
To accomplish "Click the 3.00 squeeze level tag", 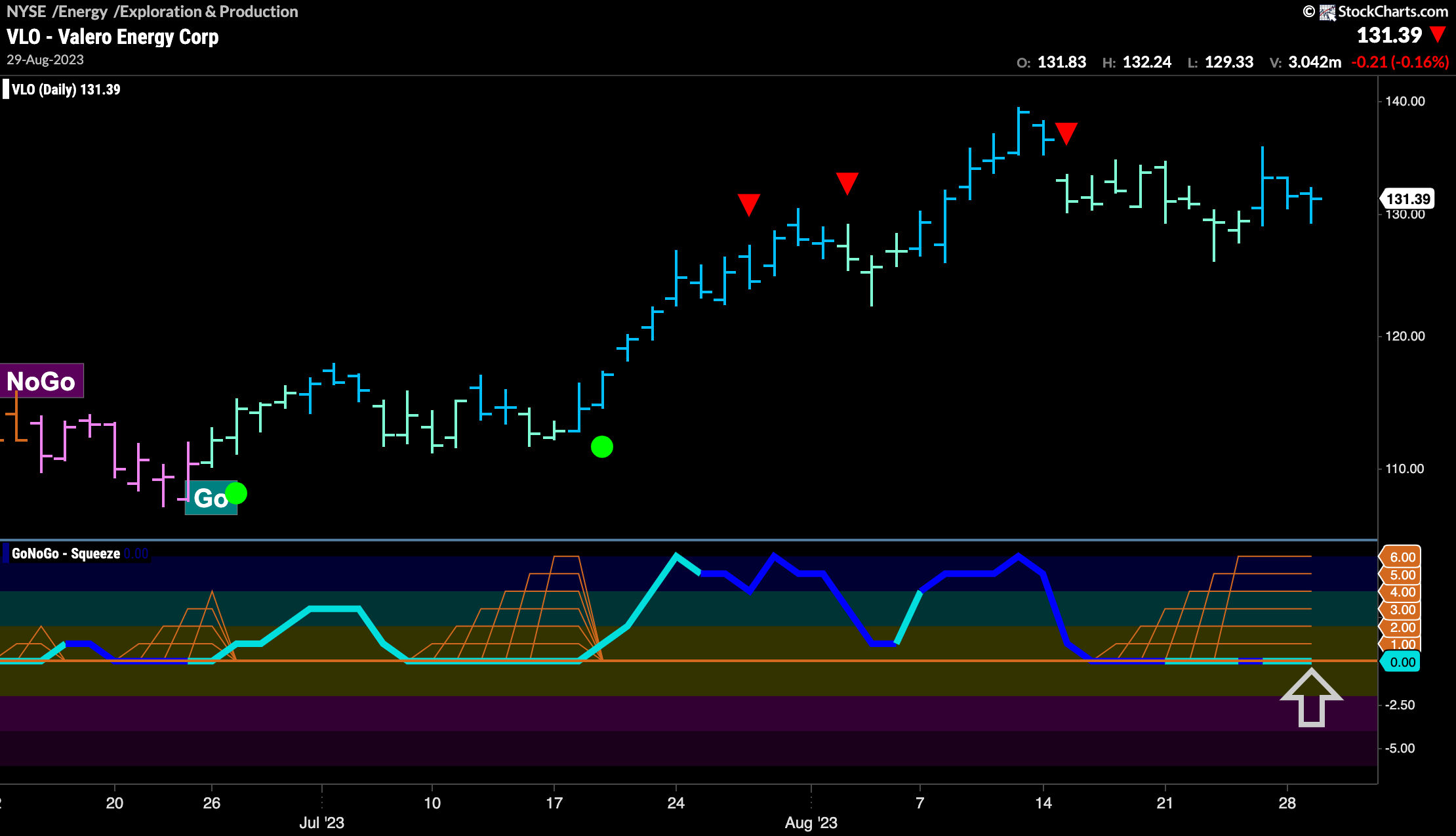I will tap(1400, 610).
